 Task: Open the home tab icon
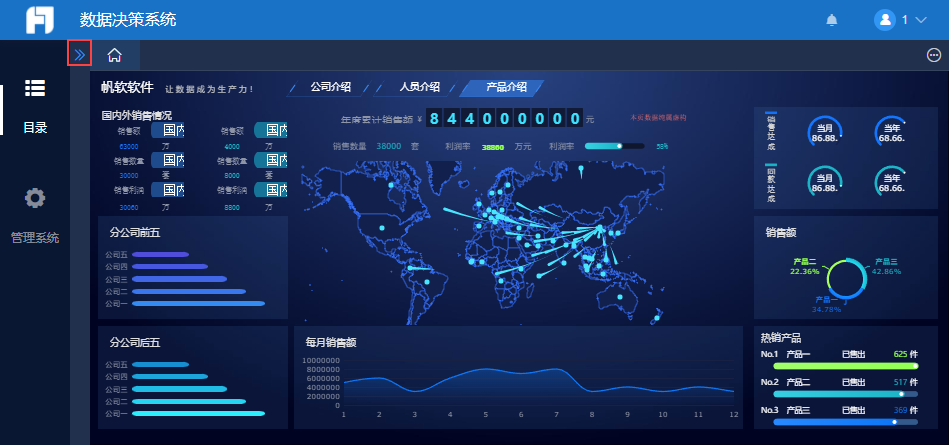point(114,56)
